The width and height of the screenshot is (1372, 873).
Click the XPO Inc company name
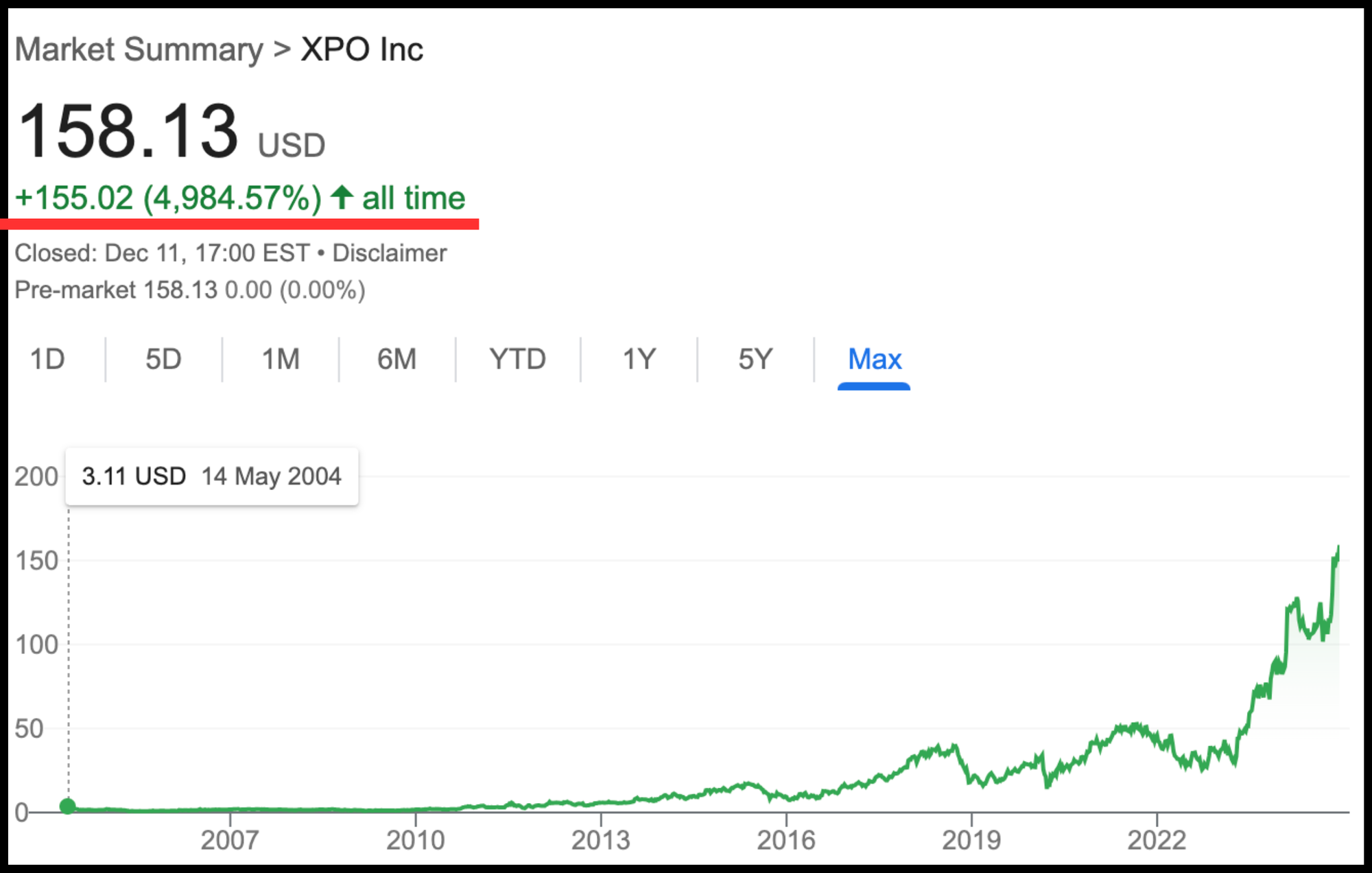[362, 49]
